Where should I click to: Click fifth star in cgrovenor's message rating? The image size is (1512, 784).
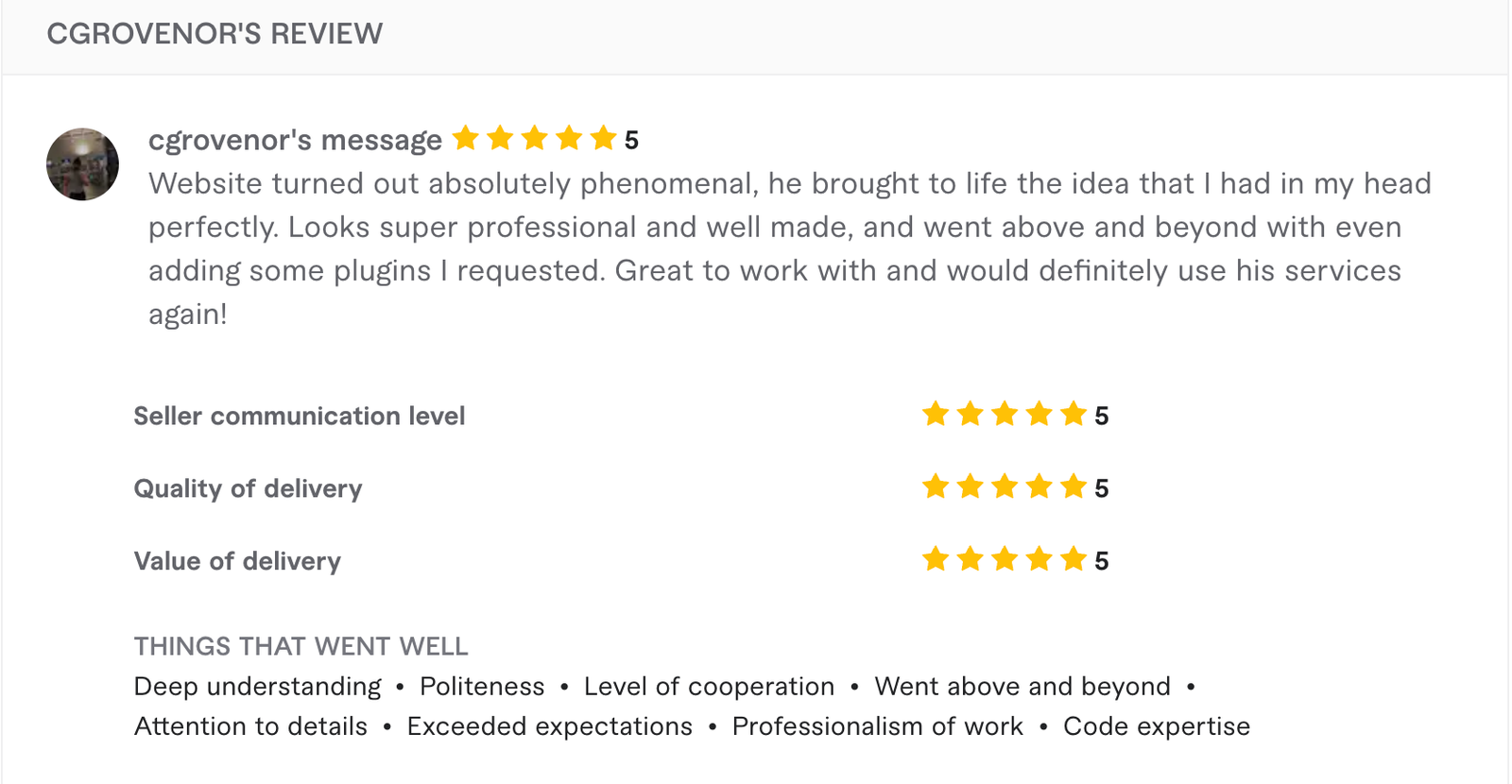pos(603,139)
